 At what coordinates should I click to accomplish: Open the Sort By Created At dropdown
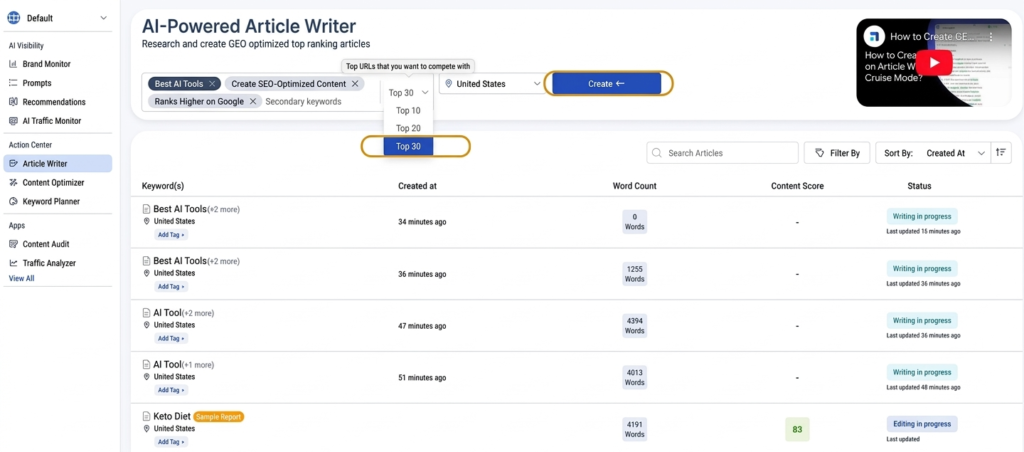click(x=933, y=153)
